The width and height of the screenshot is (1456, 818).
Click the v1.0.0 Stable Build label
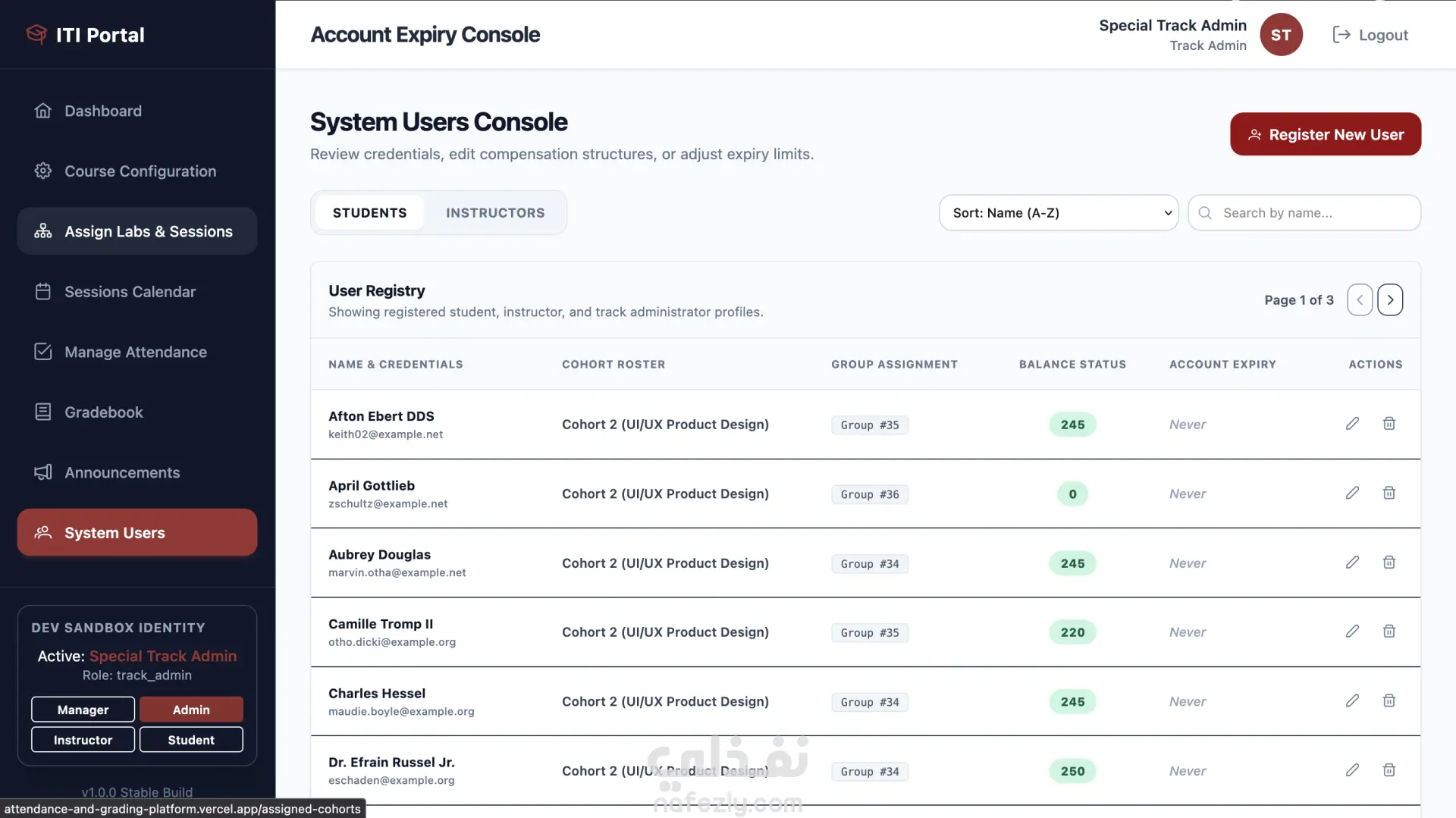(x=137, y=792)
